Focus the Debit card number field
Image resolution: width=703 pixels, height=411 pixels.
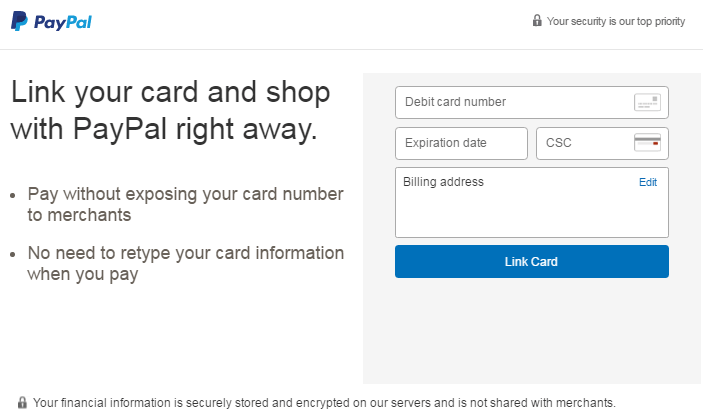click(x=510, y=102)
